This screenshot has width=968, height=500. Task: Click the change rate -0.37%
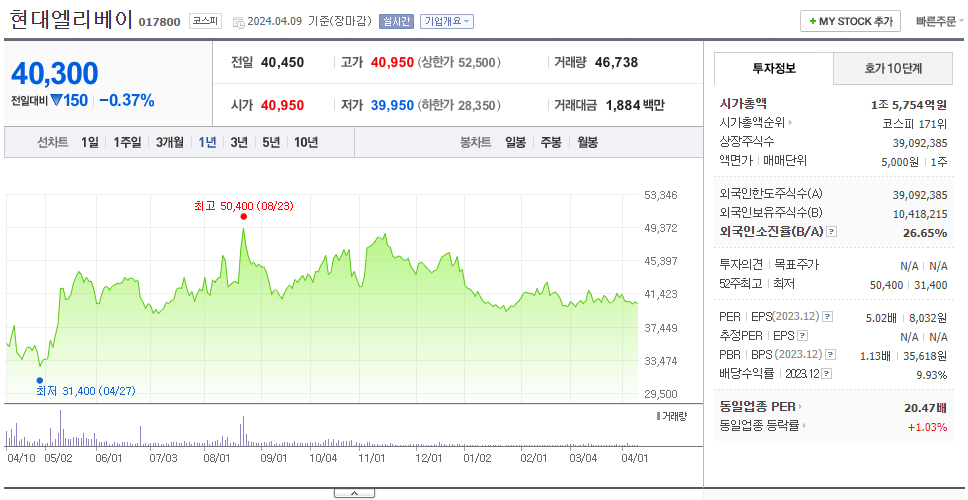127,101
